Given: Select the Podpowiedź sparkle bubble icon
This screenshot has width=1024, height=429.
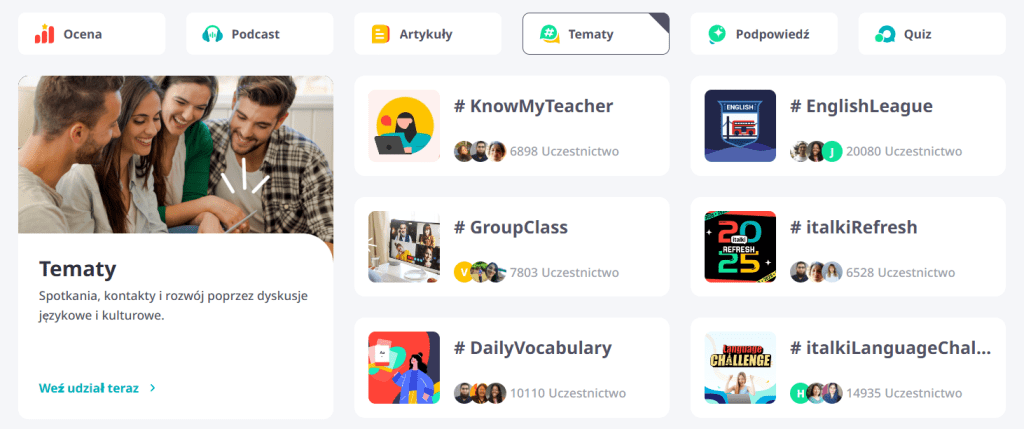Looking at the screenshot, I should click(717, 34).
